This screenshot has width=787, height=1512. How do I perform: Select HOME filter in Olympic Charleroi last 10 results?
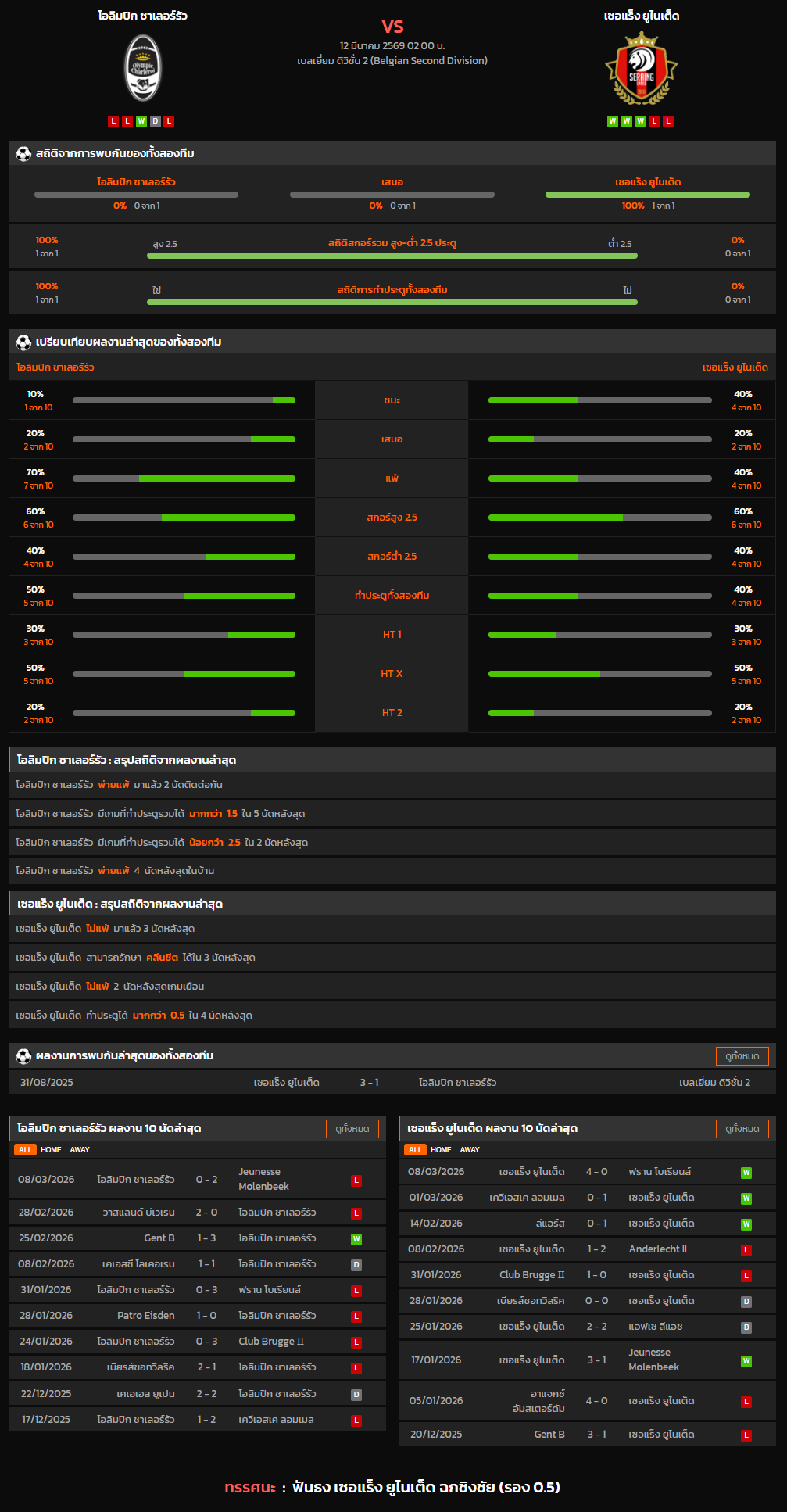pos(51,1150)
